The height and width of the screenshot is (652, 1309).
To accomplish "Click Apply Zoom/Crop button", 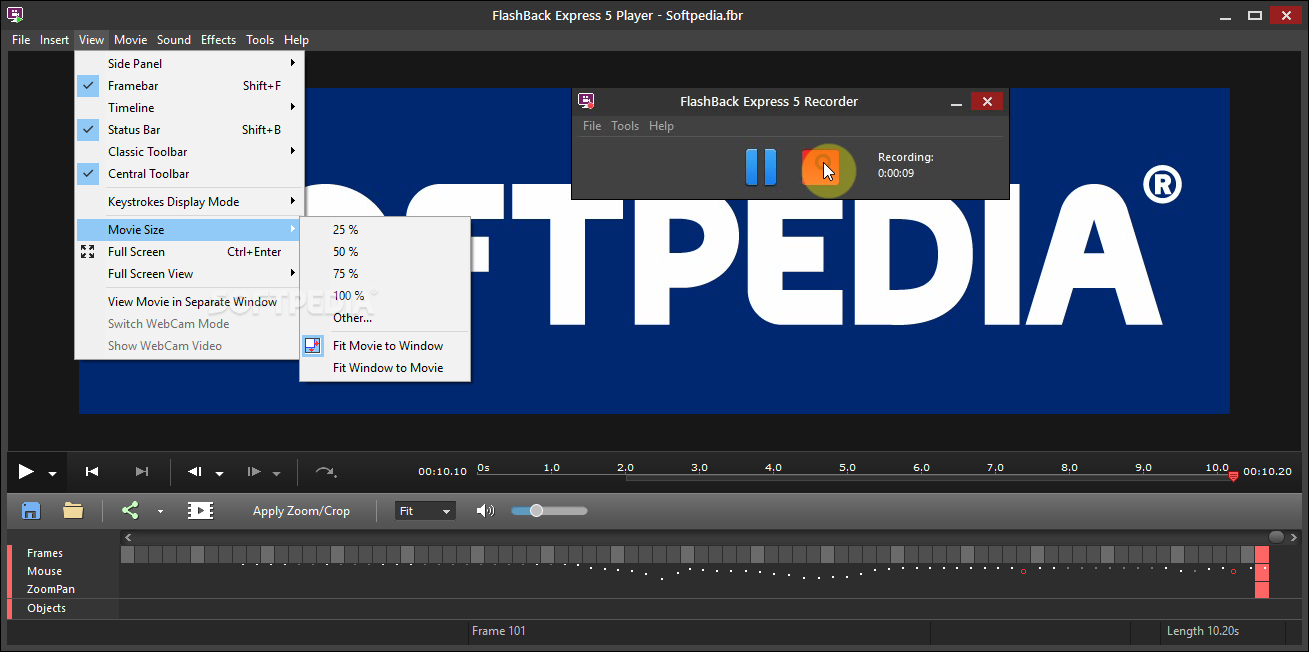I will tap(301, 511).
